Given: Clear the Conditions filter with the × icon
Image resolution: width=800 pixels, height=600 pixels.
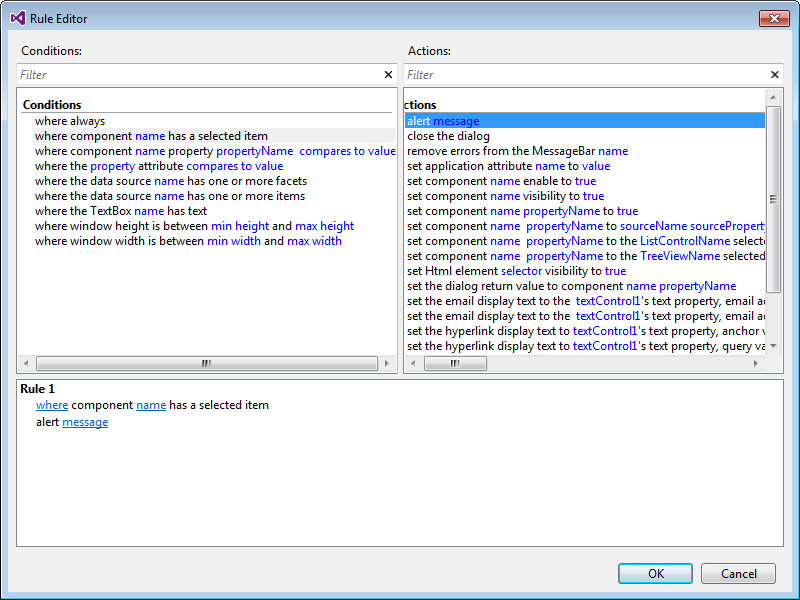Looking at the screenshot, I should (x=388, y=74).
